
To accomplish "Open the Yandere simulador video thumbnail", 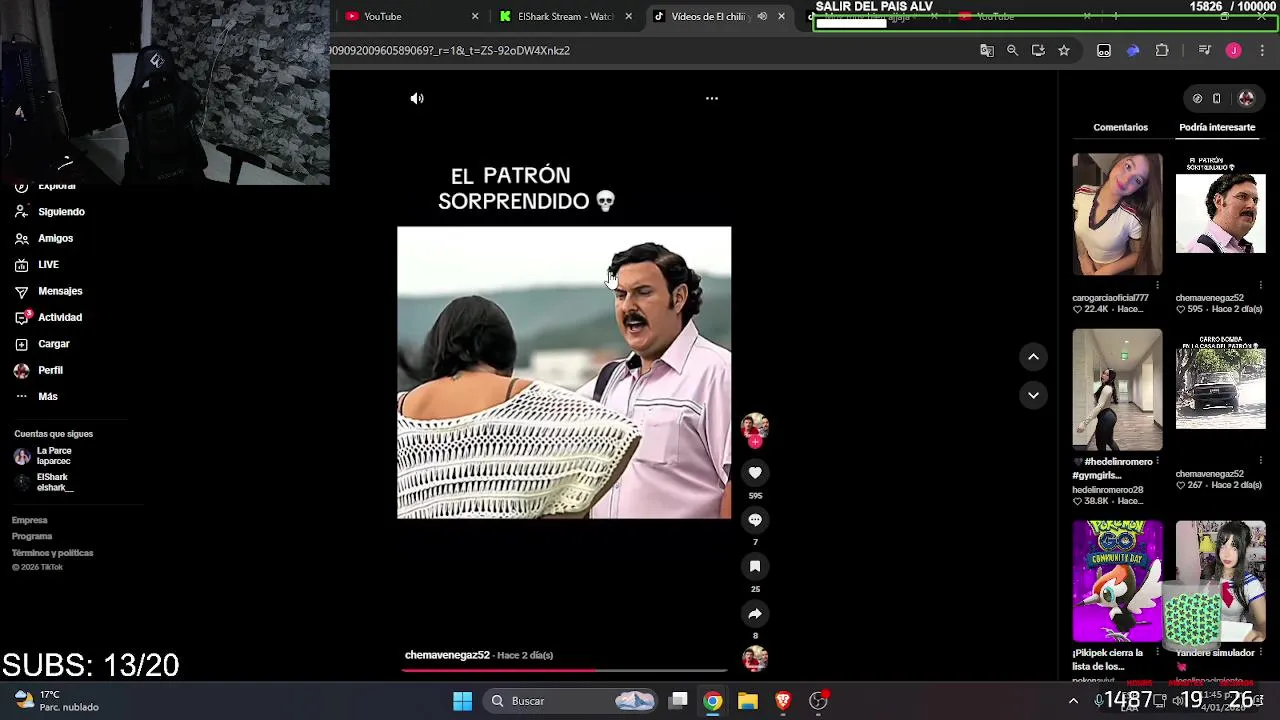I will pos(1220,580).
